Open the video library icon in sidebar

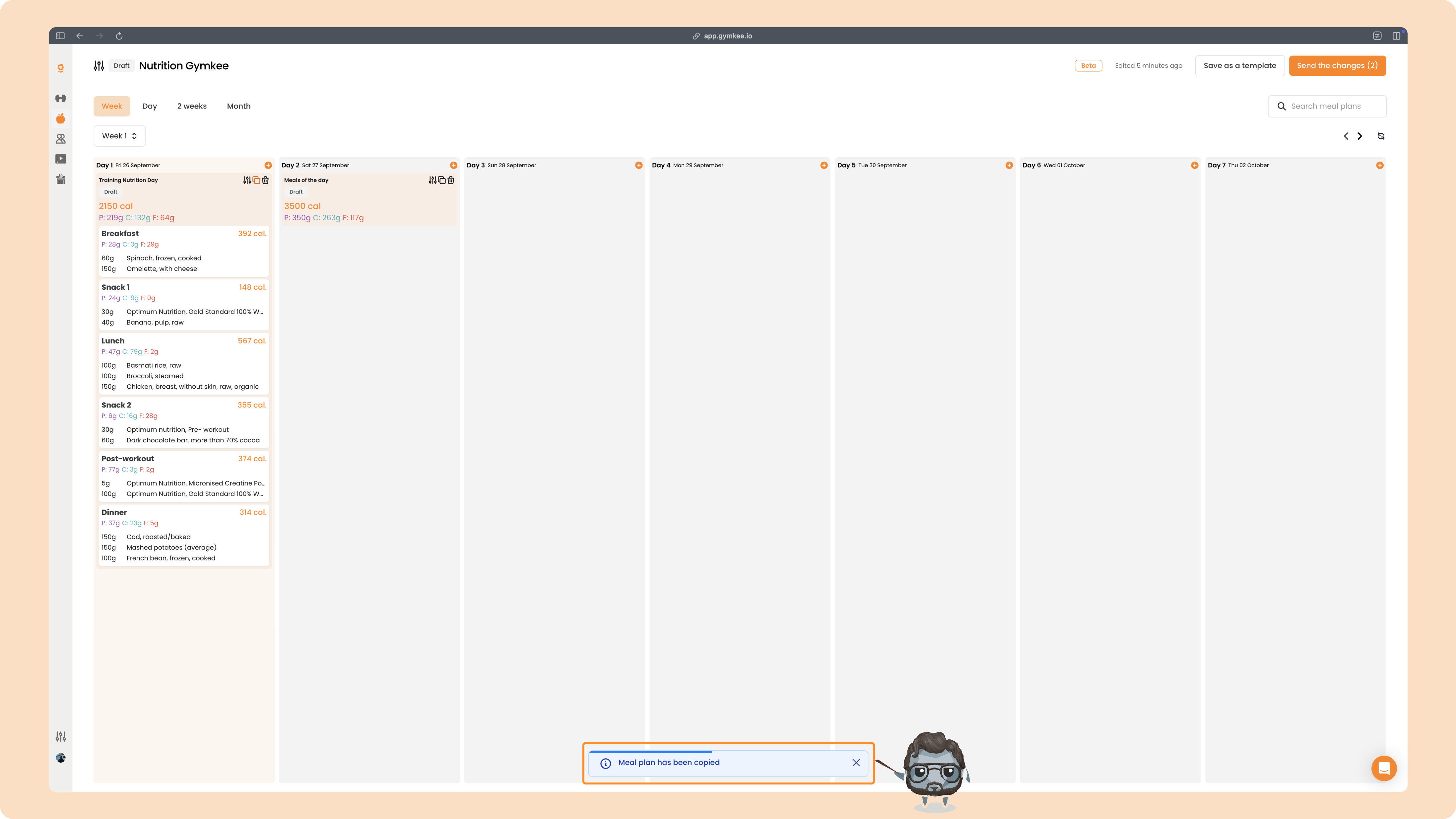(60, 159)
